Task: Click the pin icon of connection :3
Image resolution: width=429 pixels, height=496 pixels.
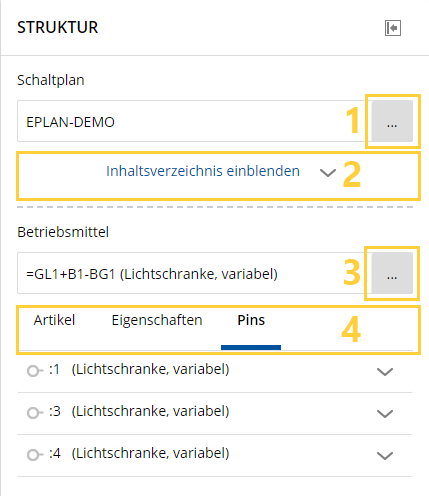Action: [35, 413]
